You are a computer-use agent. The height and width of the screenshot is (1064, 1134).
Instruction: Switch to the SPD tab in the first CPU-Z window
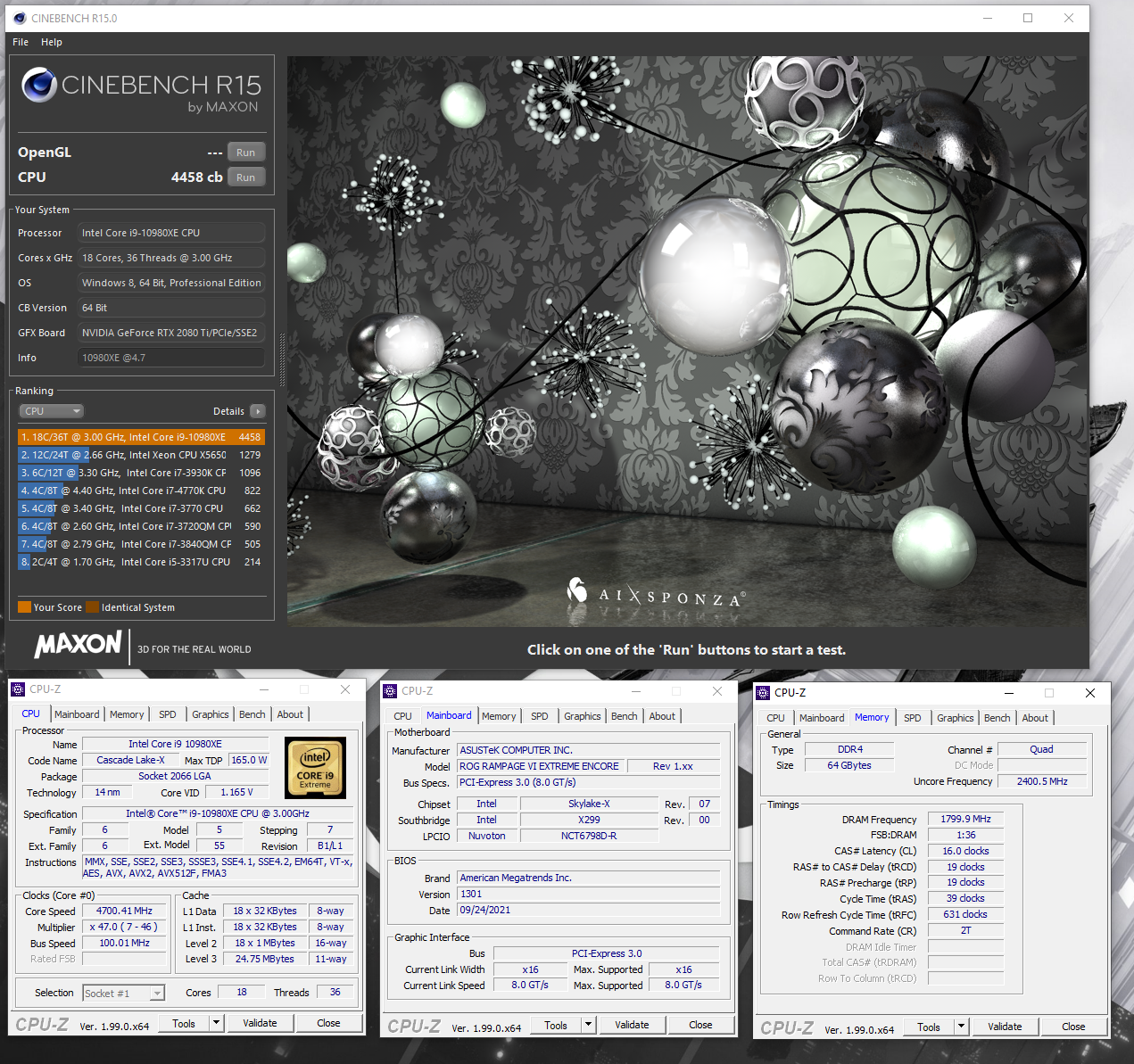(168, 714)
